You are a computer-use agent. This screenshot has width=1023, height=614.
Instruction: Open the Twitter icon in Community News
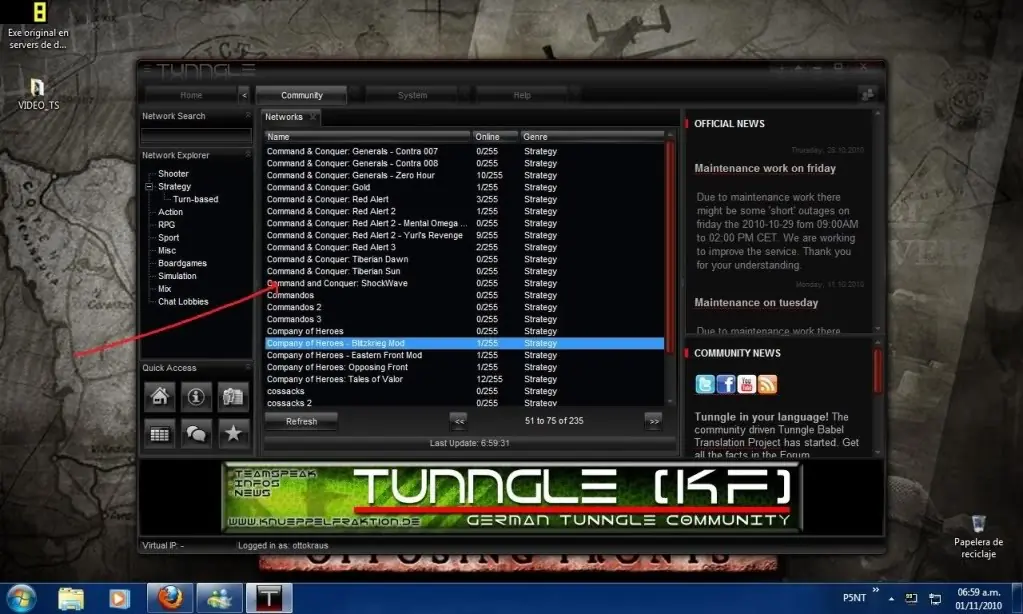pos(705,384)
